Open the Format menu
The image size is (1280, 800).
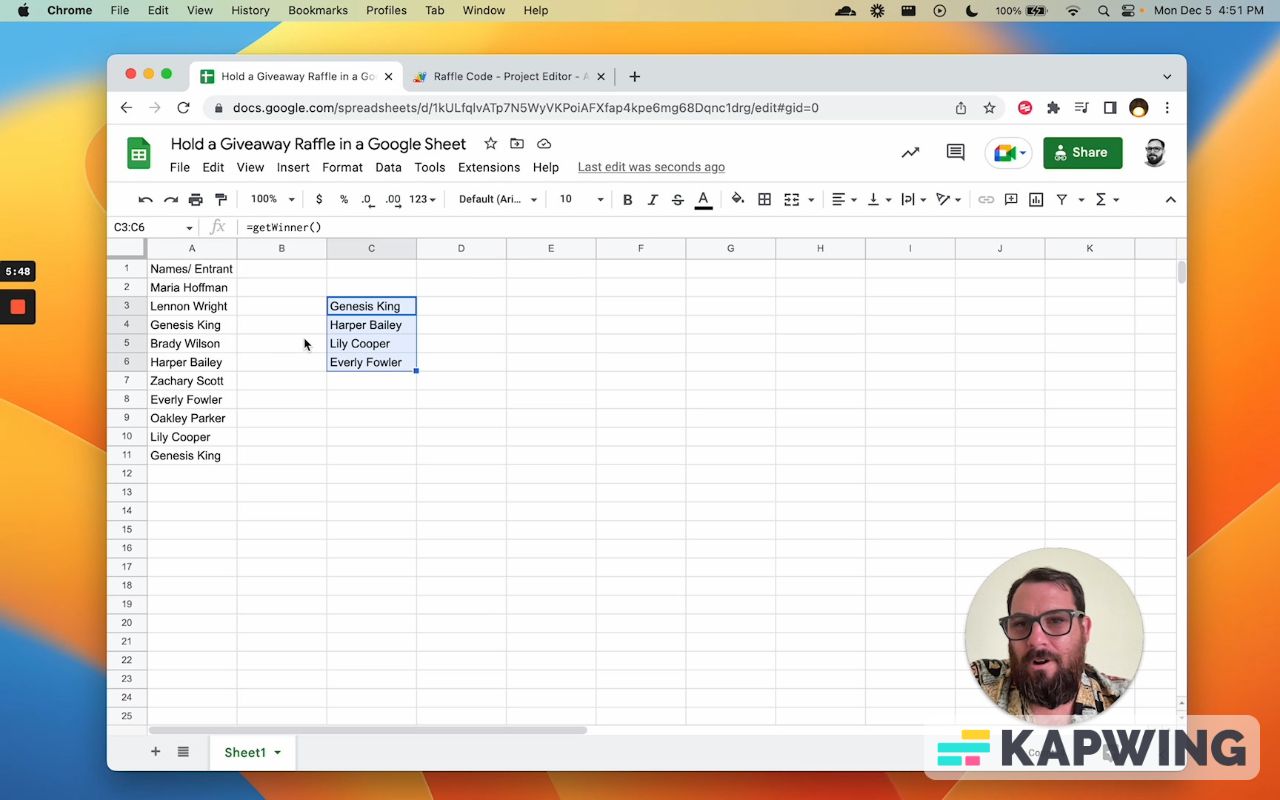[342, 167]
